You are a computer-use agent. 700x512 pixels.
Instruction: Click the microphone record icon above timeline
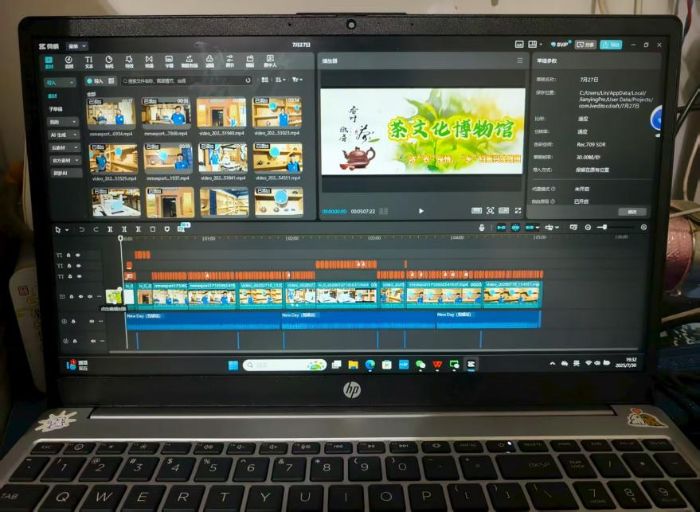coord(481,228)
